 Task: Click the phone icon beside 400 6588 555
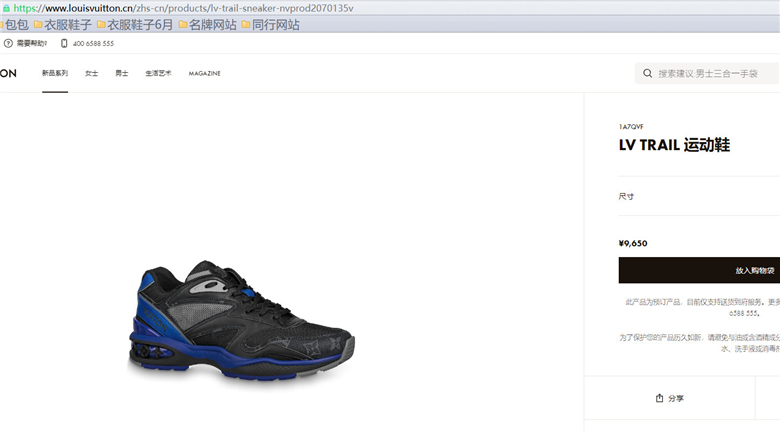coord(64,43)
